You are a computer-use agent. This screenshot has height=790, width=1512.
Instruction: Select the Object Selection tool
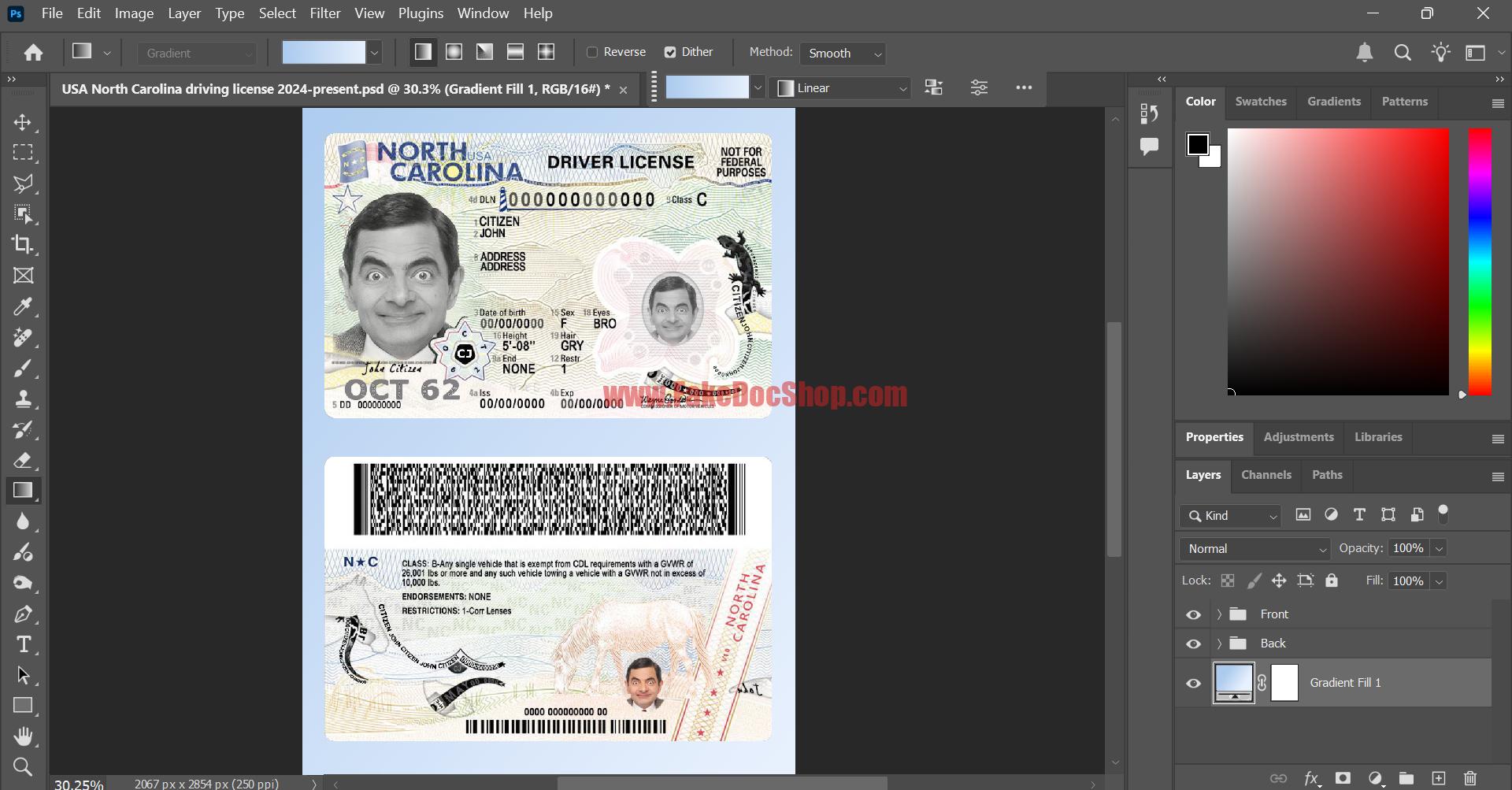tap(23, 214)
